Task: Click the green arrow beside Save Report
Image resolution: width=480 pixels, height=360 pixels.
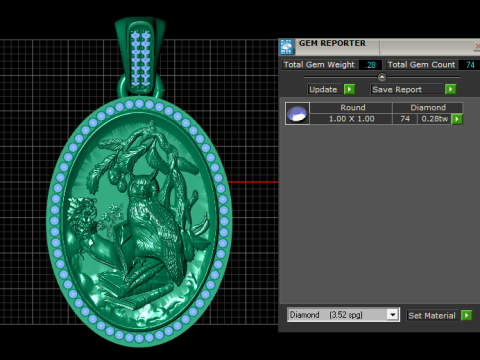Action: (x=450, y=89)
